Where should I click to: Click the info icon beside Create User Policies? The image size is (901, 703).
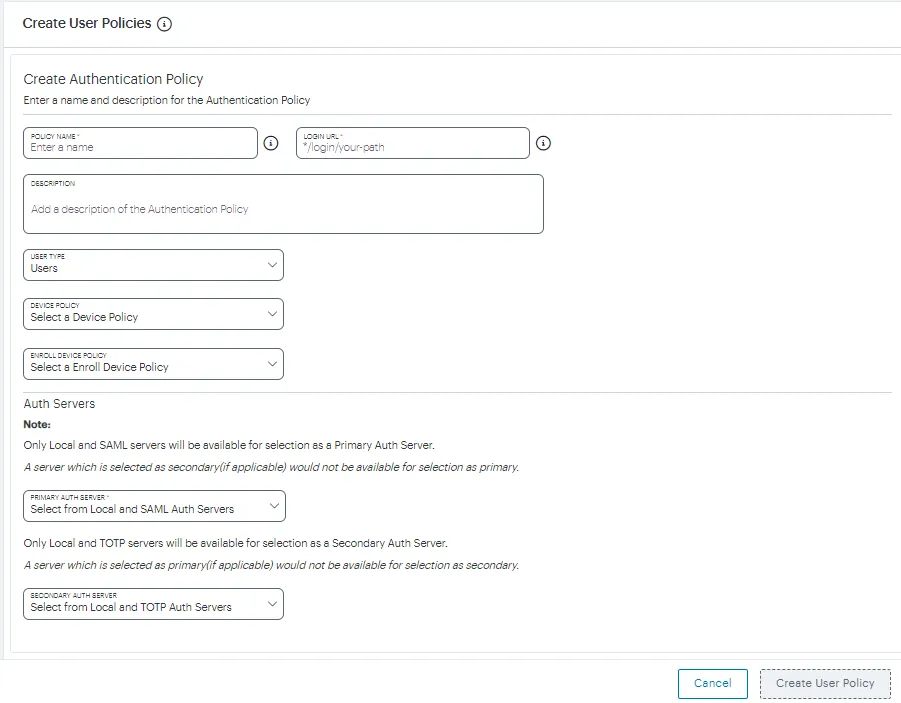(x=164, y=24)
